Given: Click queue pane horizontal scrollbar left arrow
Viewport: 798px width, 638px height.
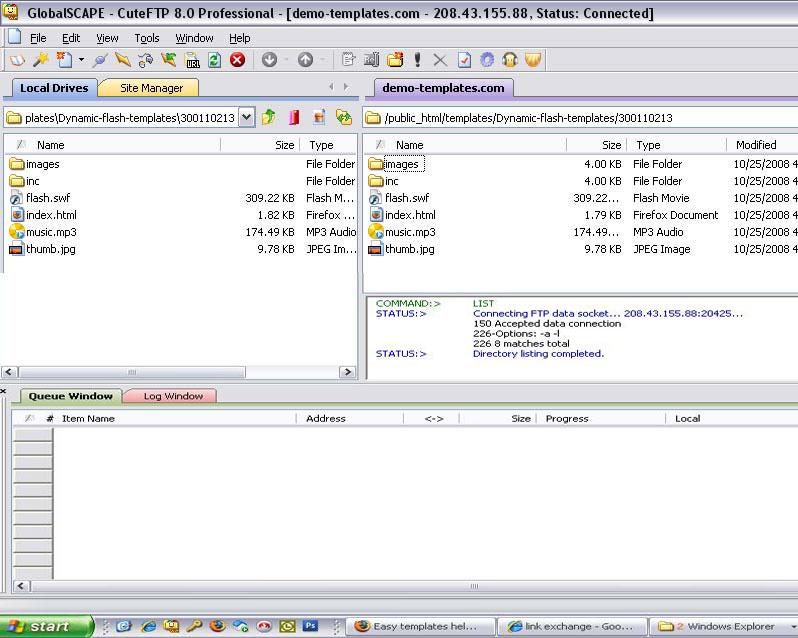Looking at the screenshot, I should click(x=21, y=586).
